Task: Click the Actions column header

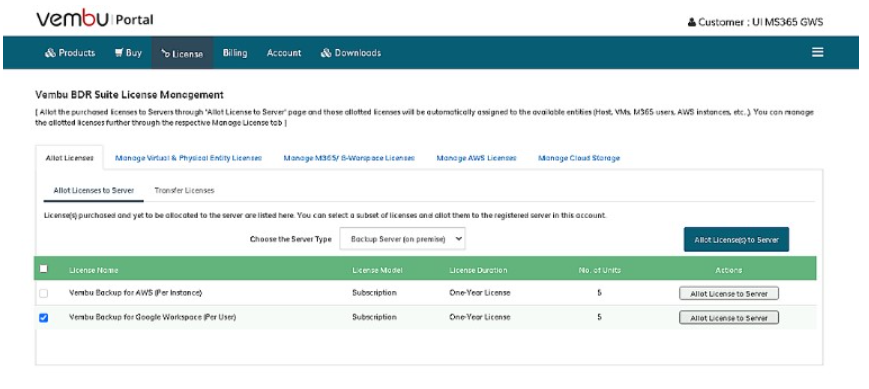Action: pyautogui.click(x=728, y=270)
